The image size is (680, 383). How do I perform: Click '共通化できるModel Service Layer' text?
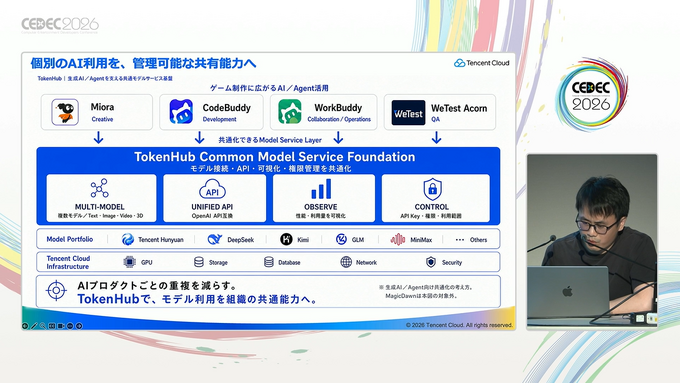click(x=270, y=140)
